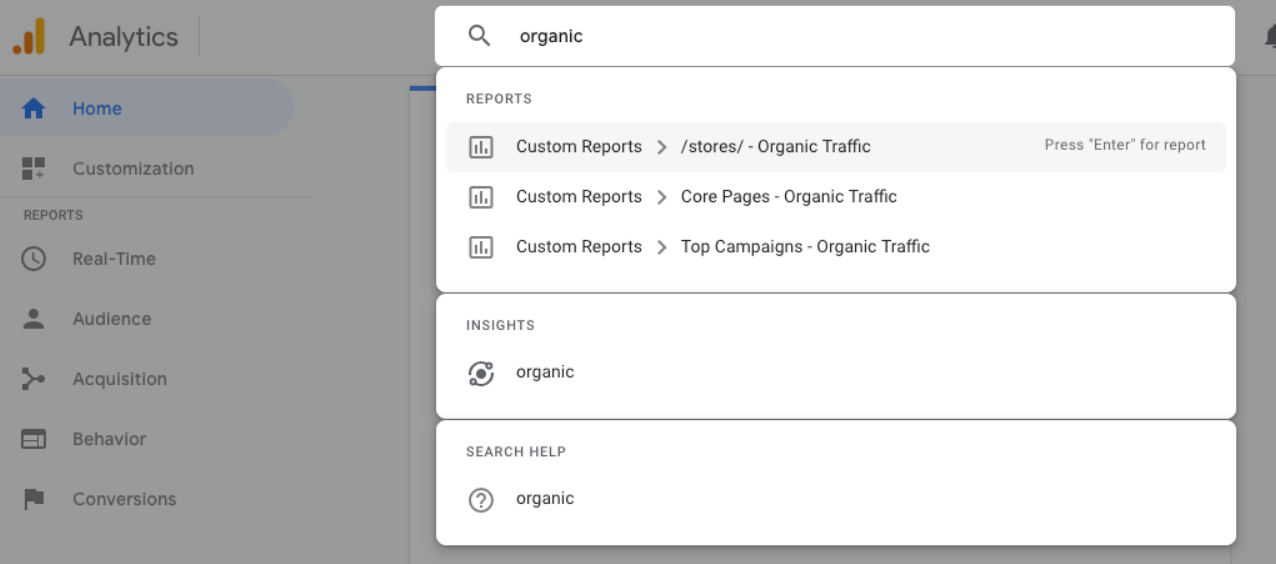The image size is (1276, 564).
Task: Open the /stores/ - Organic Traffic report
Action: click(x=775, y=147)
